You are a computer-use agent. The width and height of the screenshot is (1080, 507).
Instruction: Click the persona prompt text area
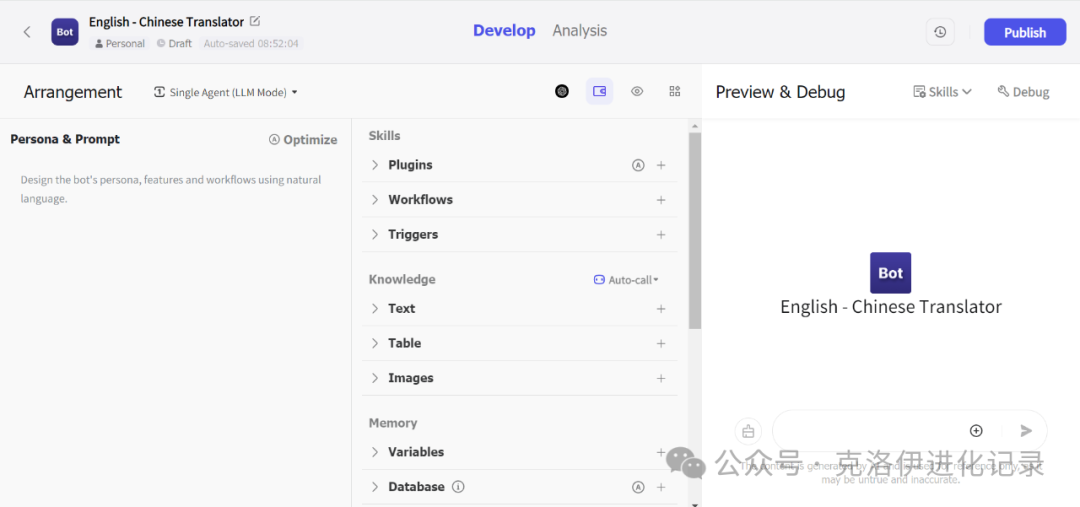coord(176,189)
